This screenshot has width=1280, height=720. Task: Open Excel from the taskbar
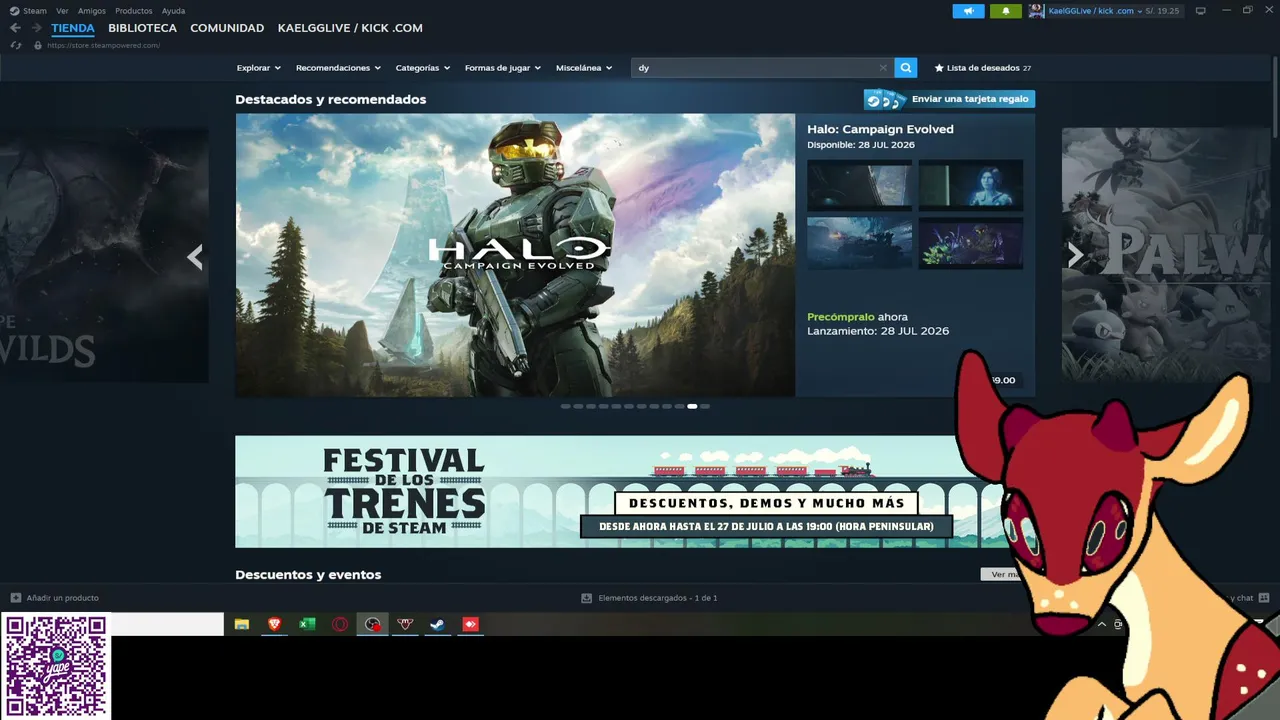tap(307, 625)
